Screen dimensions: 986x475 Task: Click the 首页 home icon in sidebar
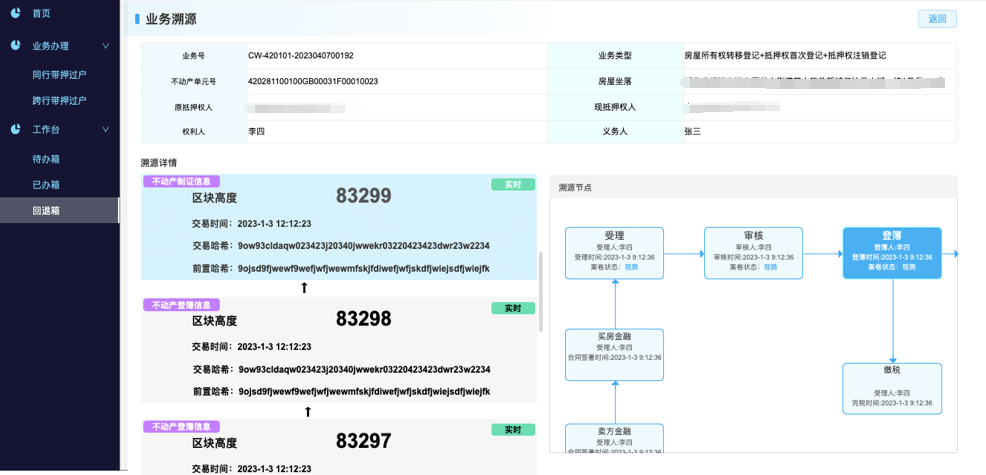point(16,13)
